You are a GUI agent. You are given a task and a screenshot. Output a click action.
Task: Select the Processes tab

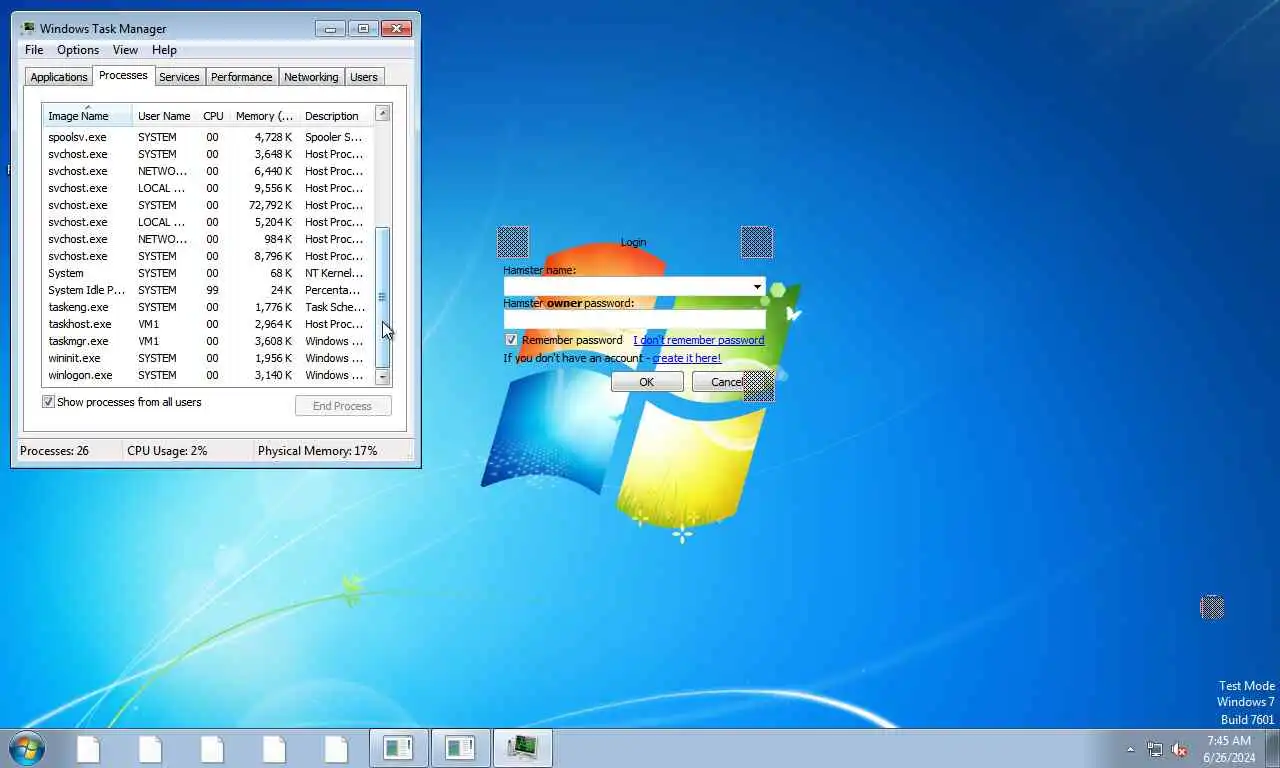[123, 76]
